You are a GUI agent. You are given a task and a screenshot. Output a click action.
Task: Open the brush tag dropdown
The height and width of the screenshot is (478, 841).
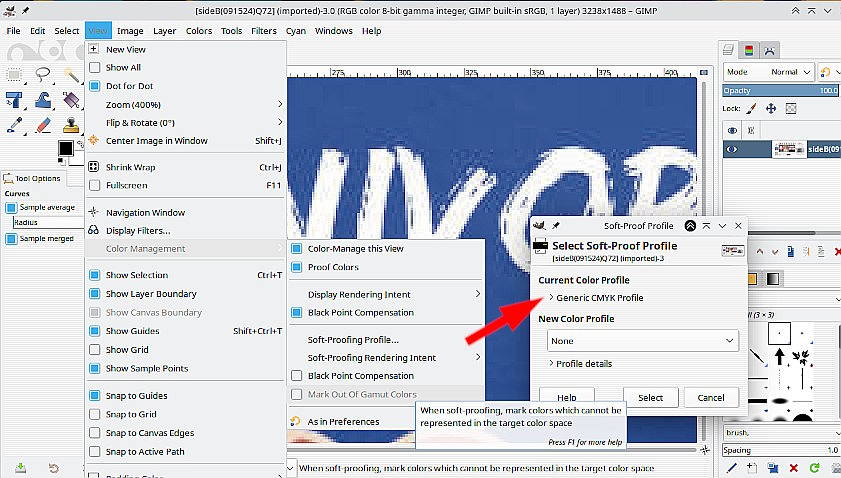pyautogui.click(x=837, y=432)
